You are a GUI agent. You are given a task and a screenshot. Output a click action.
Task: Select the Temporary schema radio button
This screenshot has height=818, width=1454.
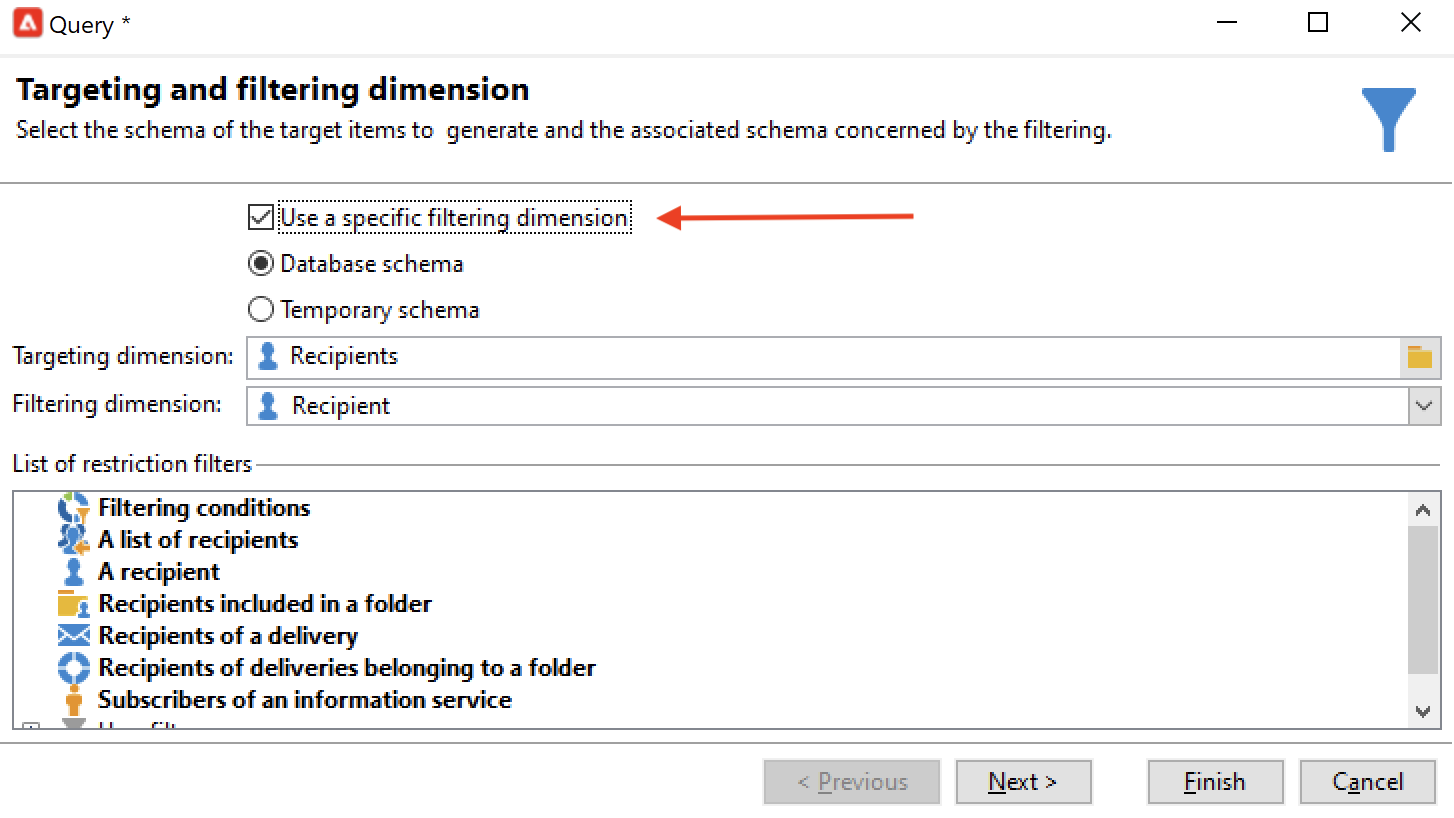coord(260,310)
